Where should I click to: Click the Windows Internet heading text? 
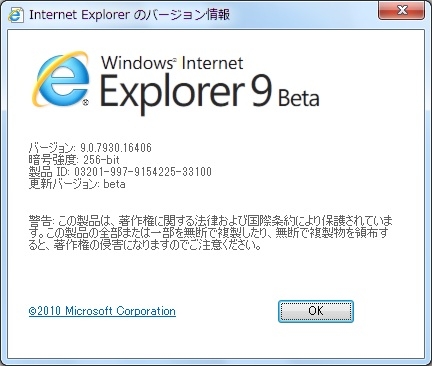click(x=172, y=63)
